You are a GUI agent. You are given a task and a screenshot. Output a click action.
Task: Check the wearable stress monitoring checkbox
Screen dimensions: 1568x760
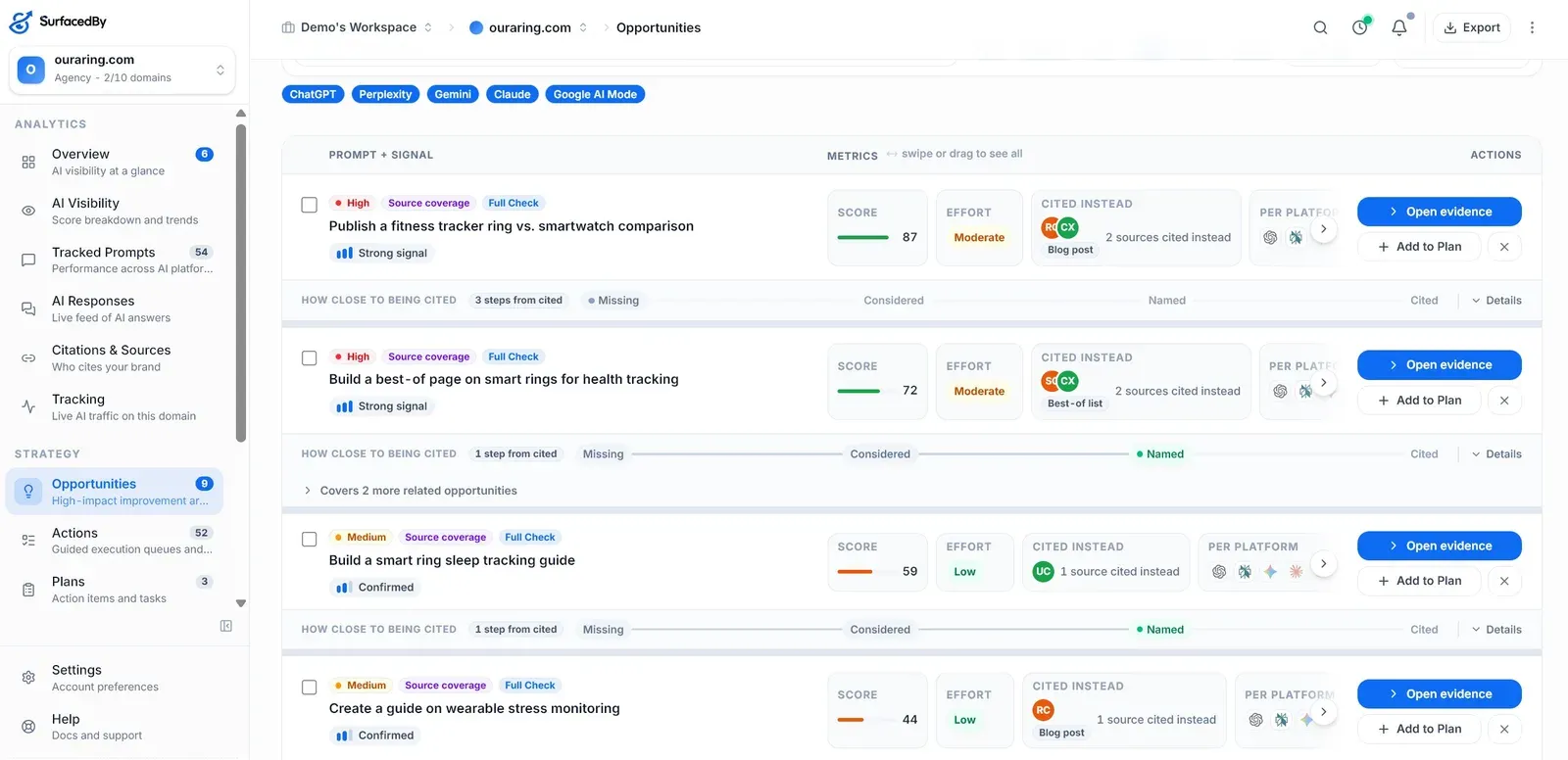click(x=309, y=687)
